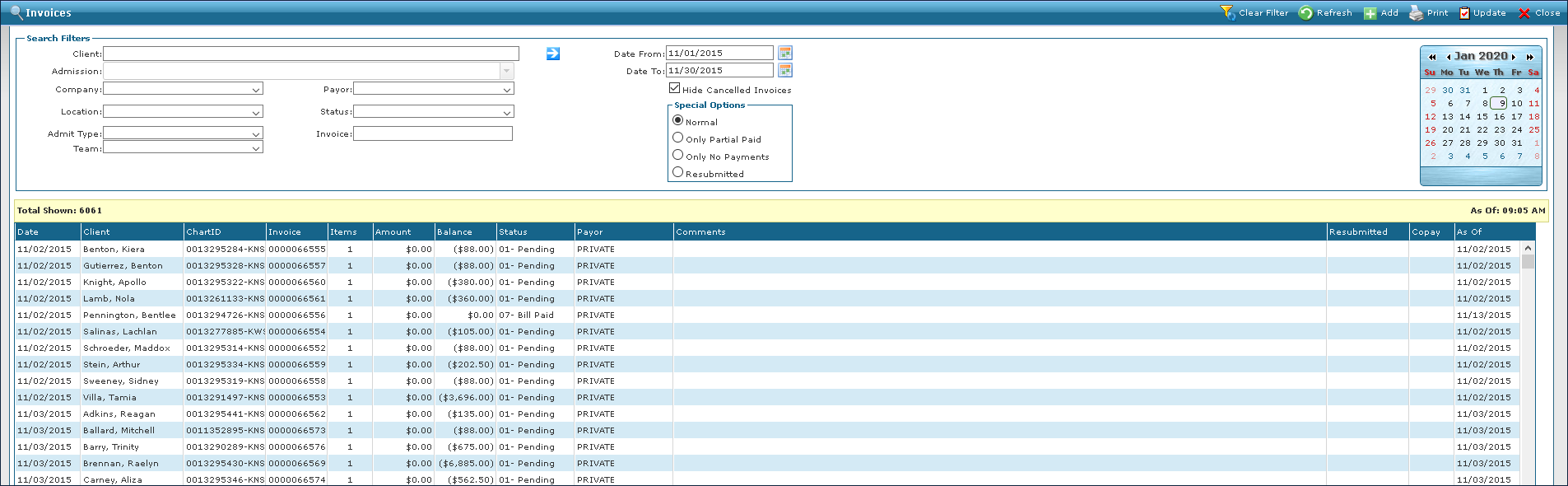The width and height of the screenshot is (1568, 486).
Task: Expand the Company dropdown
Action: pyautogui.click(x=256, y=89)
